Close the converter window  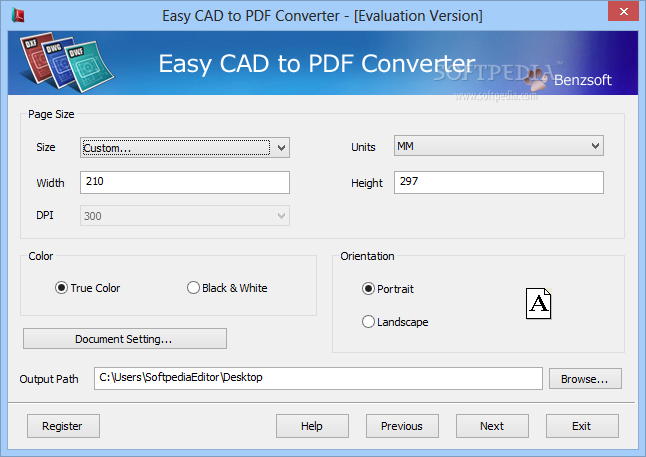click(623, 12)
